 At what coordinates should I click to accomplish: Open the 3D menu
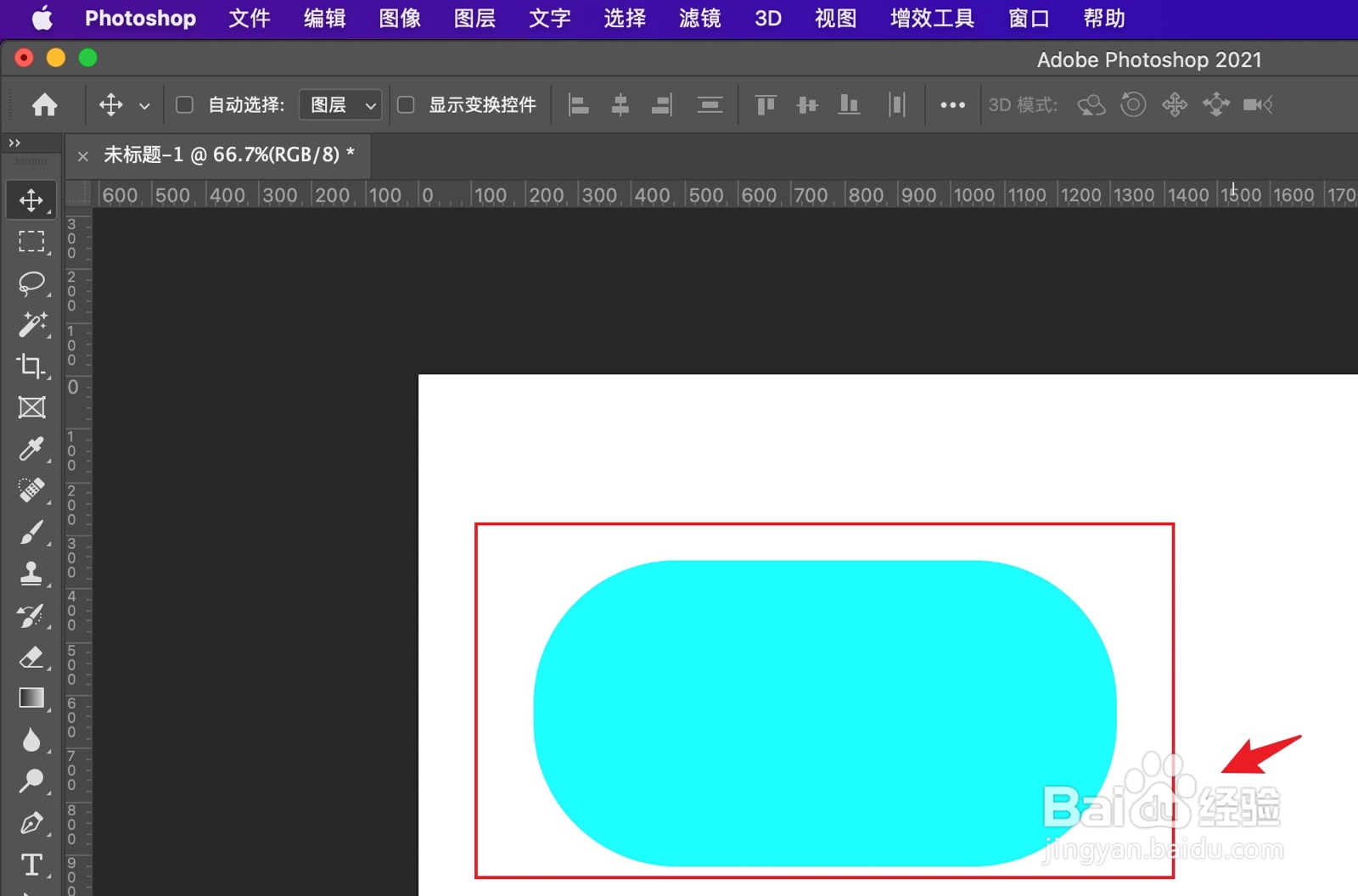point(768,18)
